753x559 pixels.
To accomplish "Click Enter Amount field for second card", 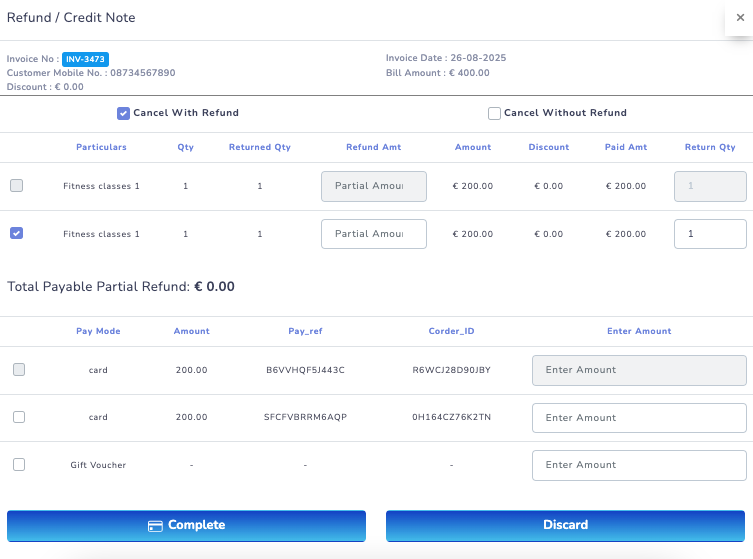I will point(639,418).
